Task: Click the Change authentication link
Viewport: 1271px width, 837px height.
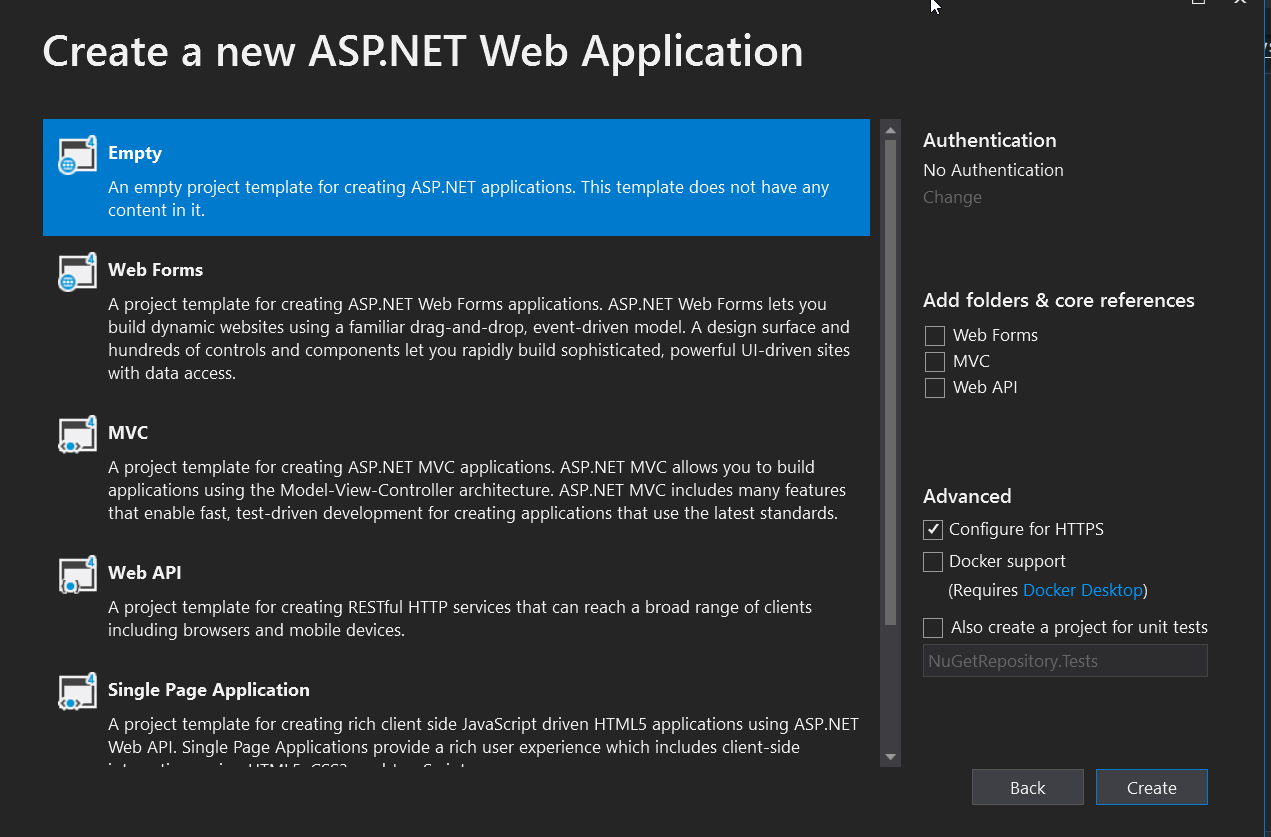Action: [952, 197]
